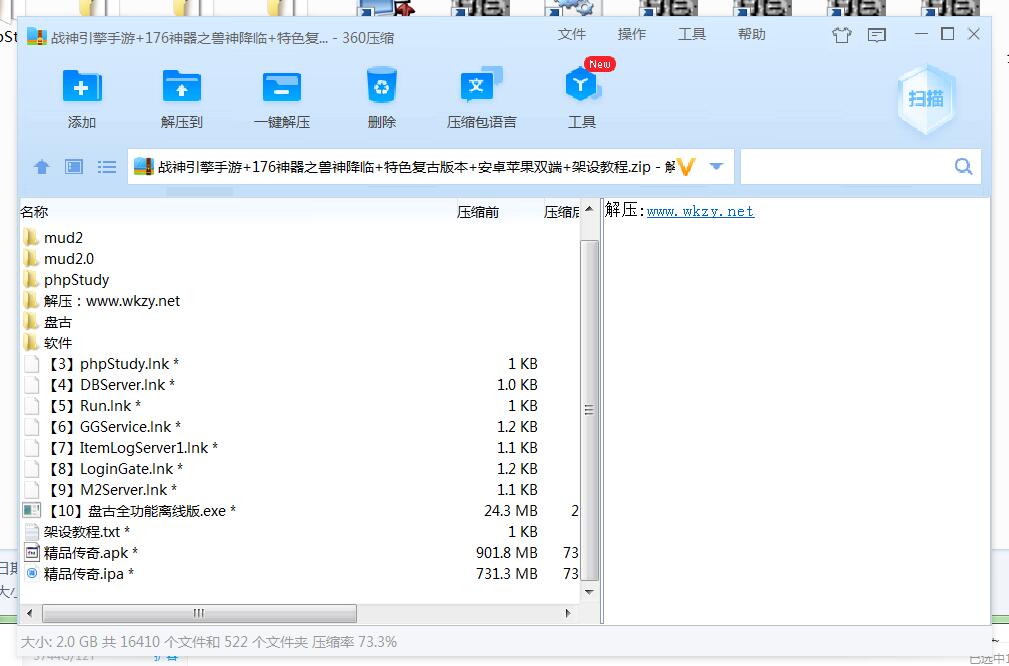Click inside the archive search field
1009x666 pixels.
coord(845,167)
